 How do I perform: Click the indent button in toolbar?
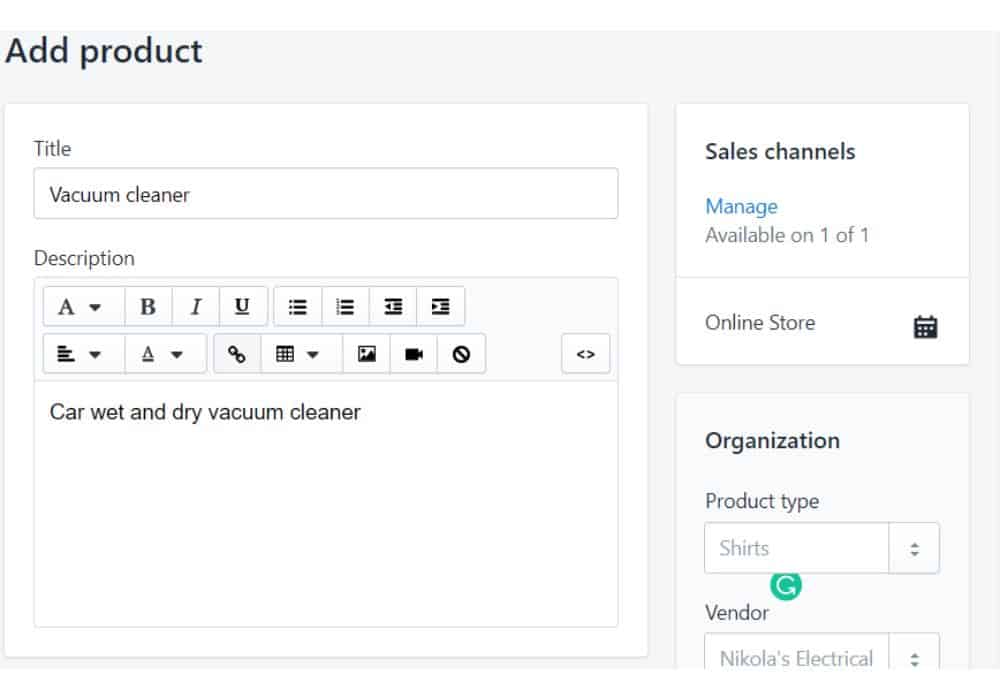pyautogui.click(x=441, y=307)
